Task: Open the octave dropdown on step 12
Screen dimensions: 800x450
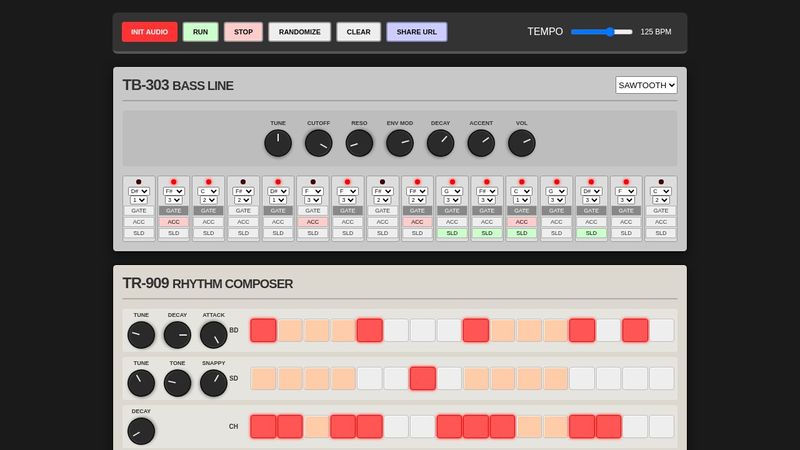Action: (521, 200)
